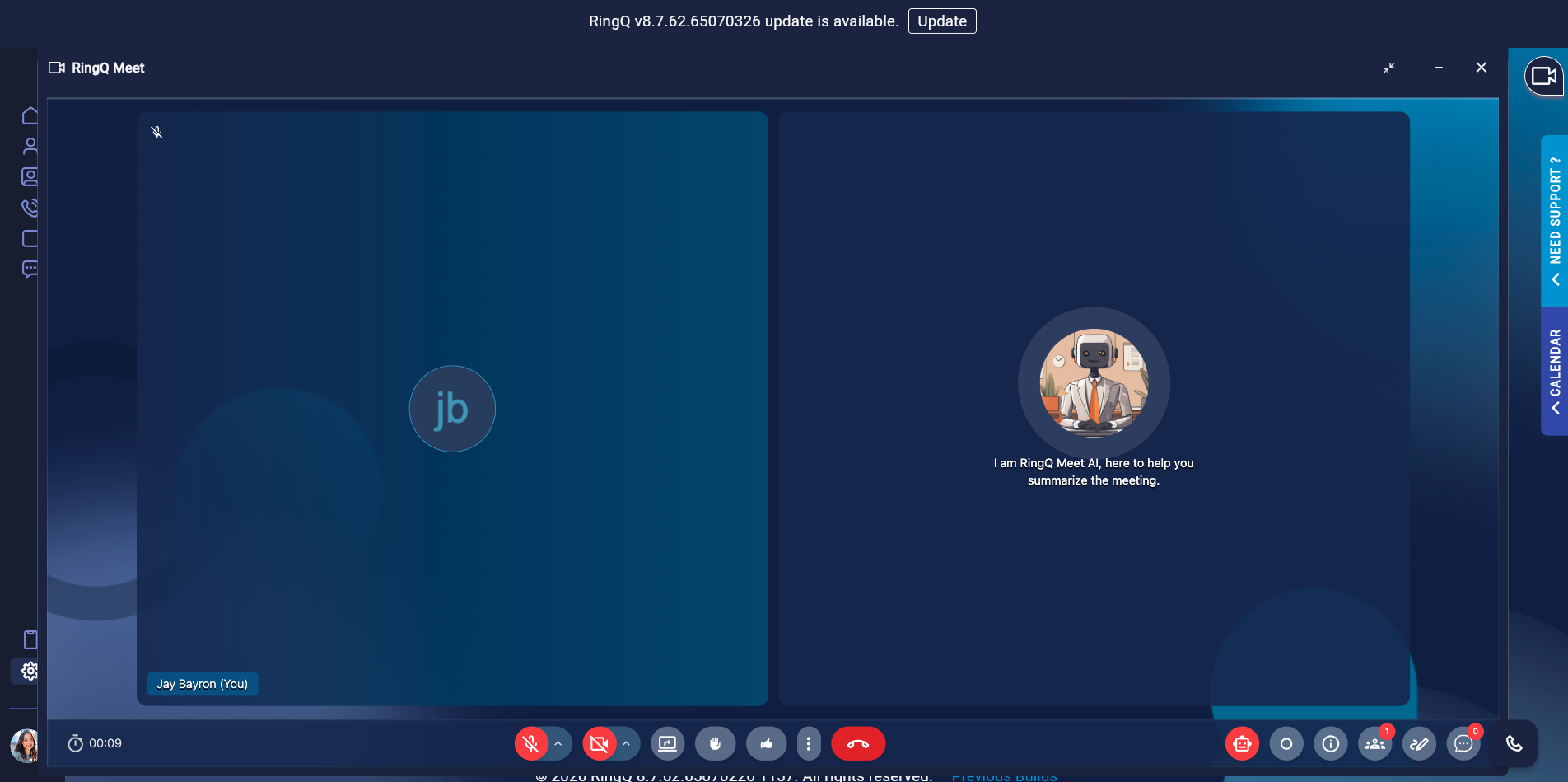Open settings gear in left sidebar
This screenshot has width=1568, height=782.
point(30,671)
